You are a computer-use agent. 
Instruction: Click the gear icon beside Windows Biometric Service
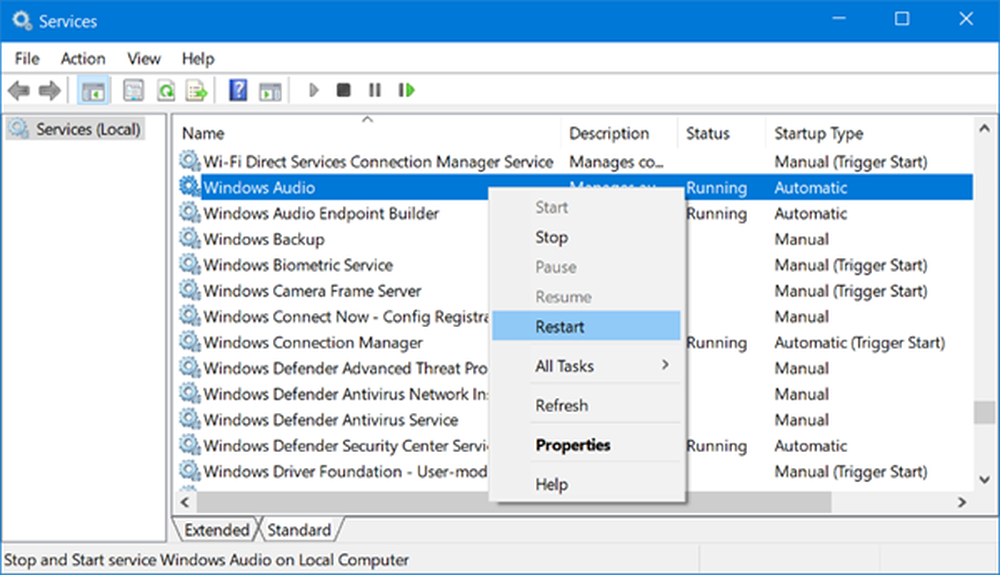click(x=189, y=264)
